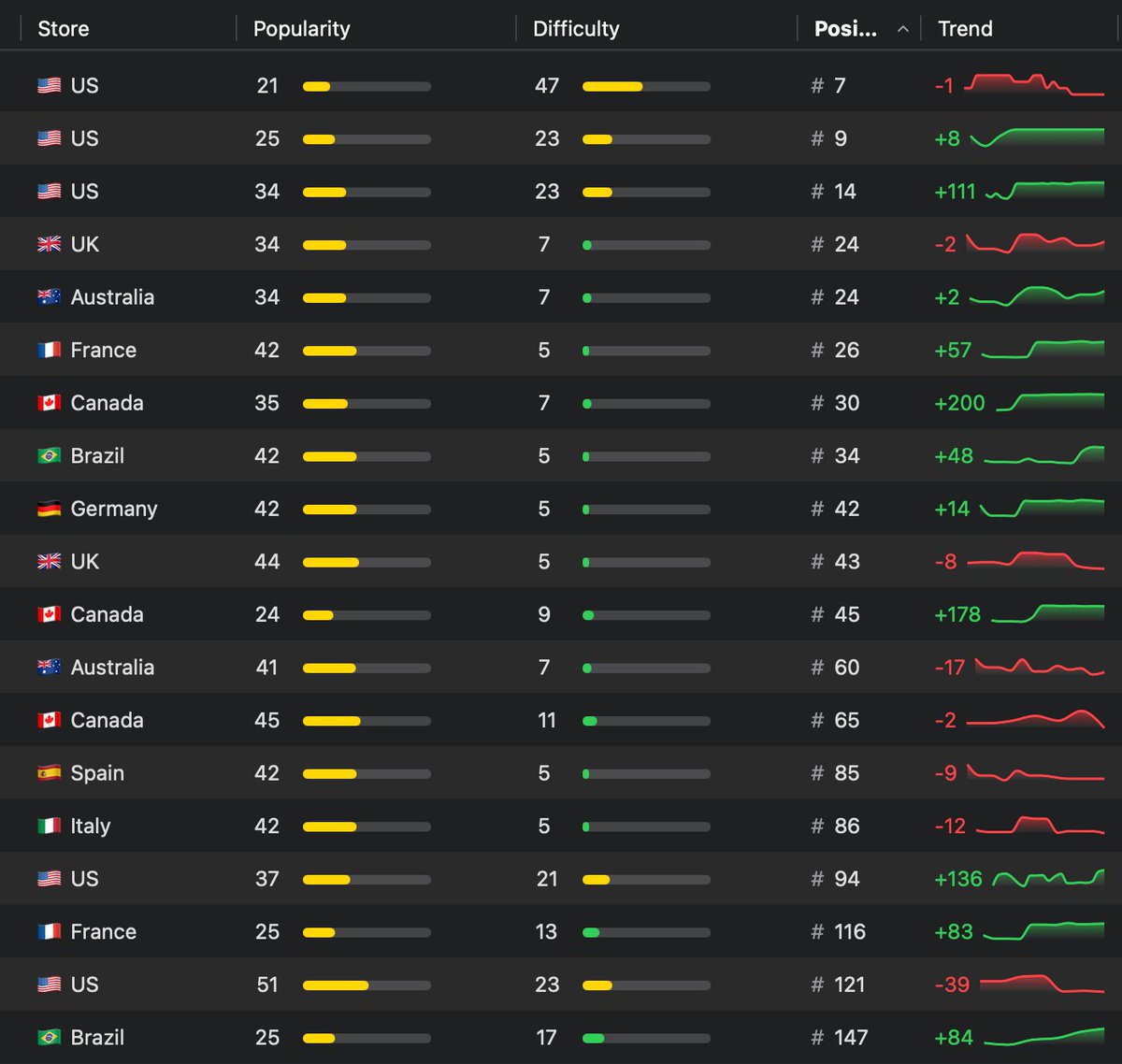Click the Position column header label

pos(845,29)
